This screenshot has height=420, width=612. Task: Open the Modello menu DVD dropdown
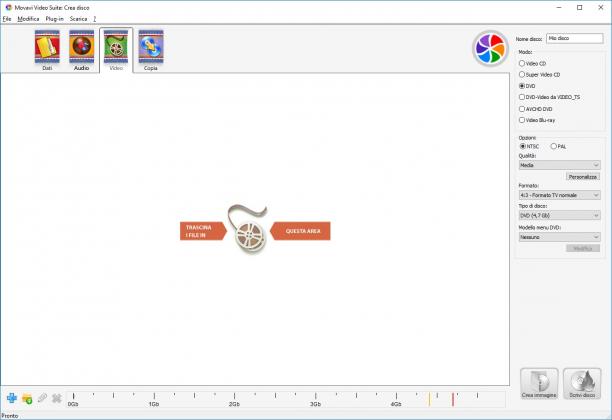point(559,237)
